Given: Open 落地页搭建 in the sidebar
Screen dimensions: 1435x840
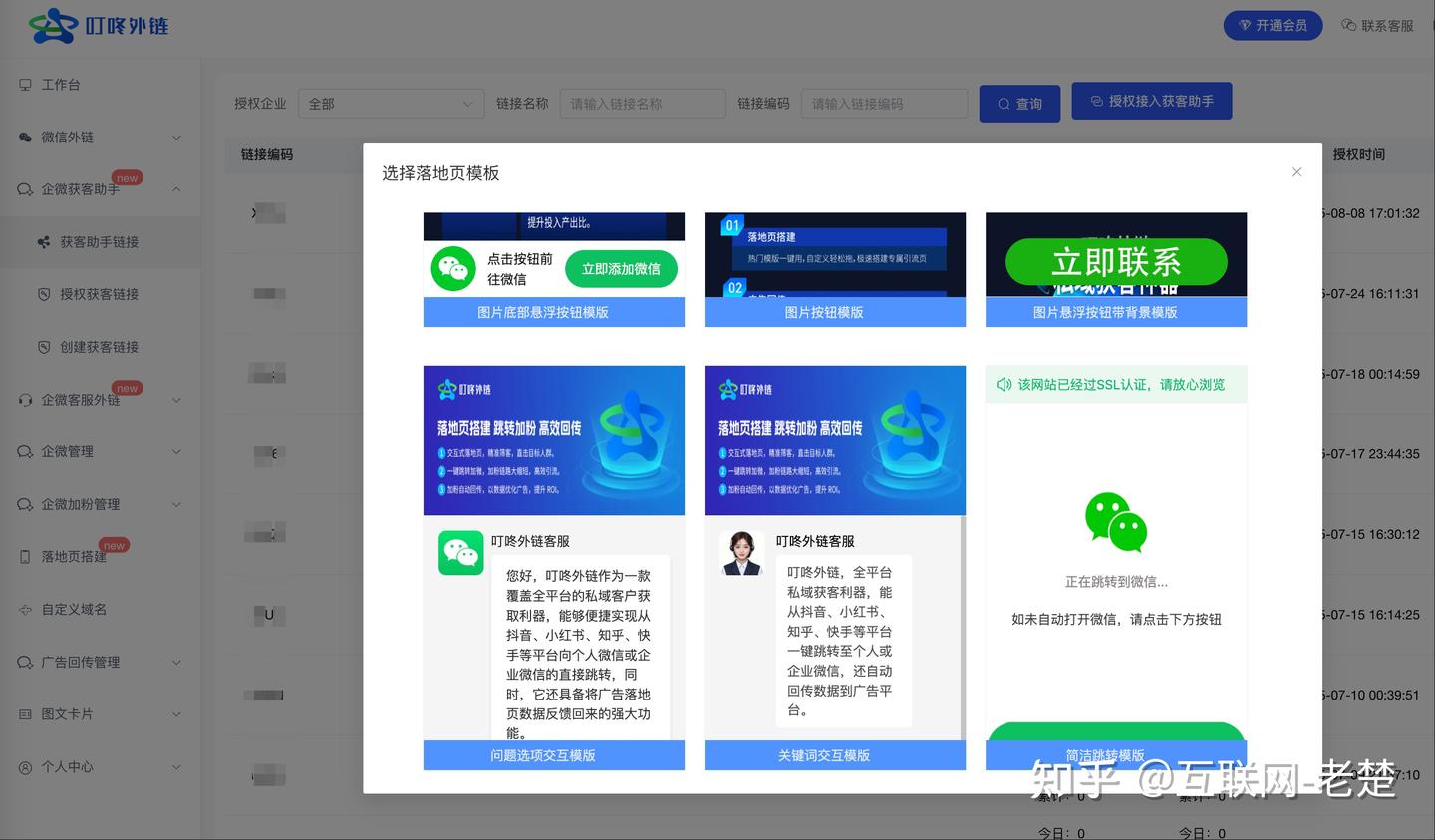Looking at the screenshot, I should pyautogui.click(x=100, y=557).
